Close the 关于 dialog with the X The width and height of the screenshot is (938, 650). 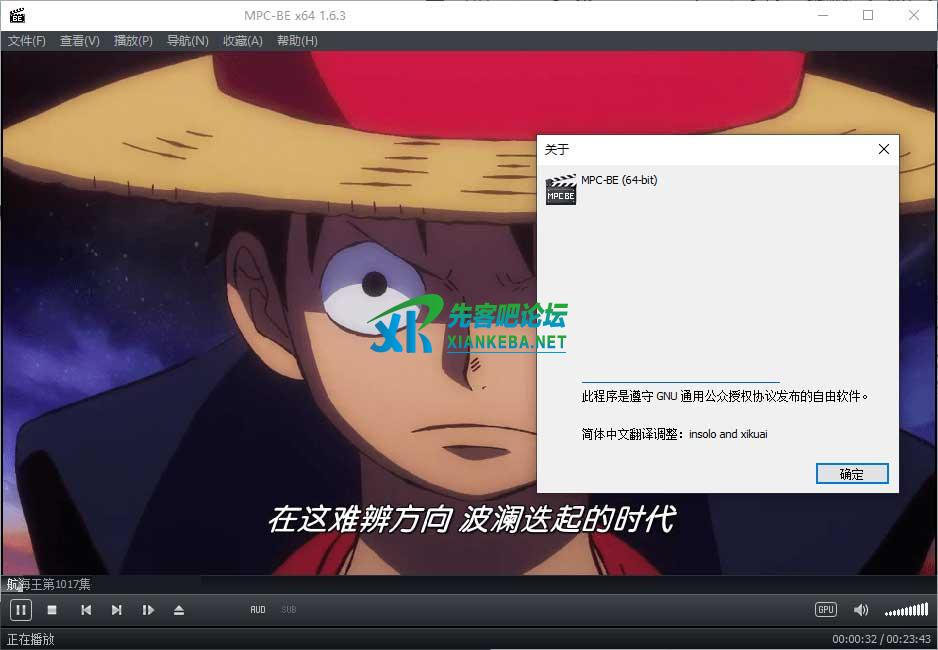(883, 149)
